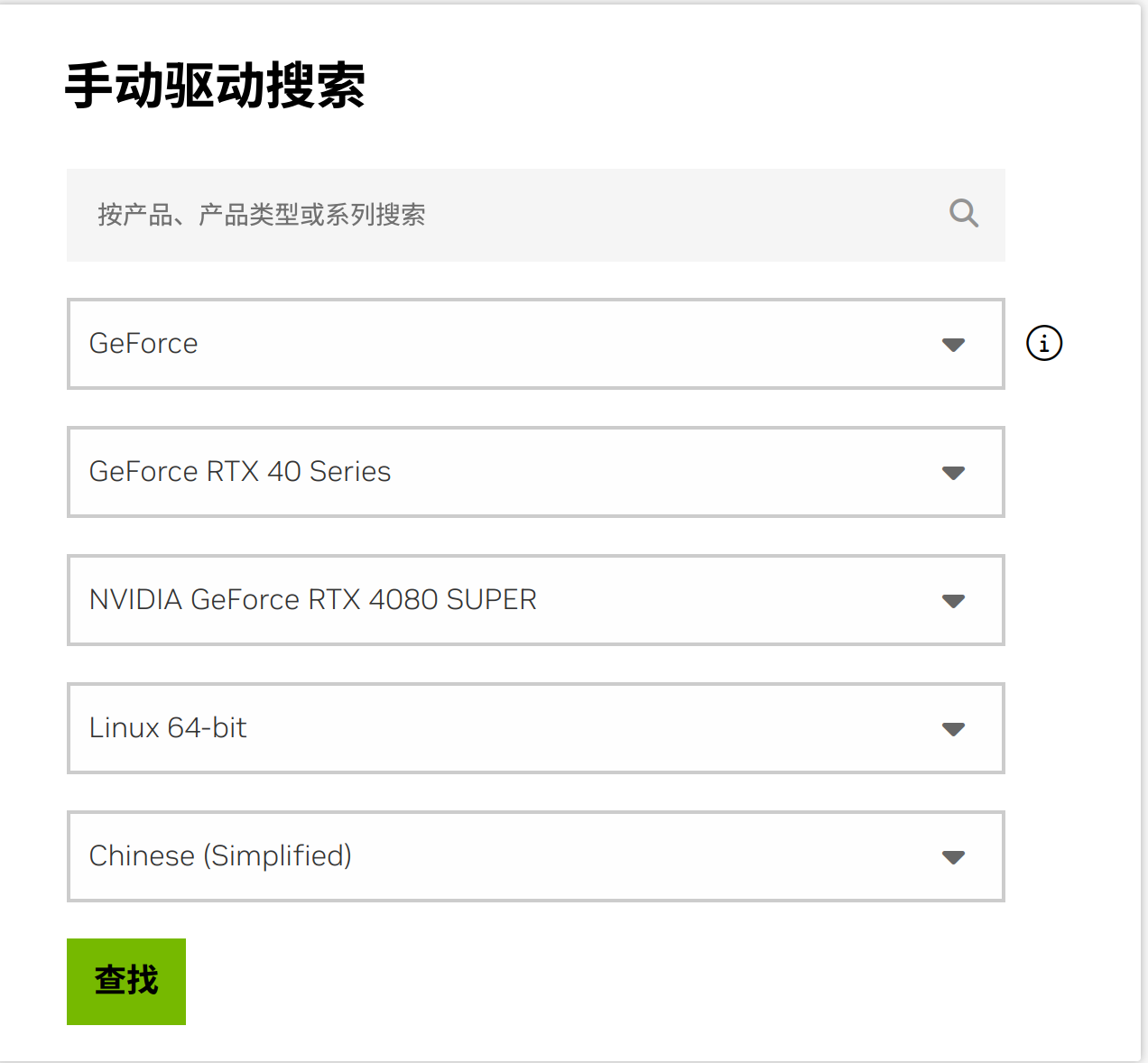This screenshot has height=1063, width=1148.
Task: Open the operating system dropdown showing Linux 64-bit
Action: pyautogui.click(x=536, y=729)
